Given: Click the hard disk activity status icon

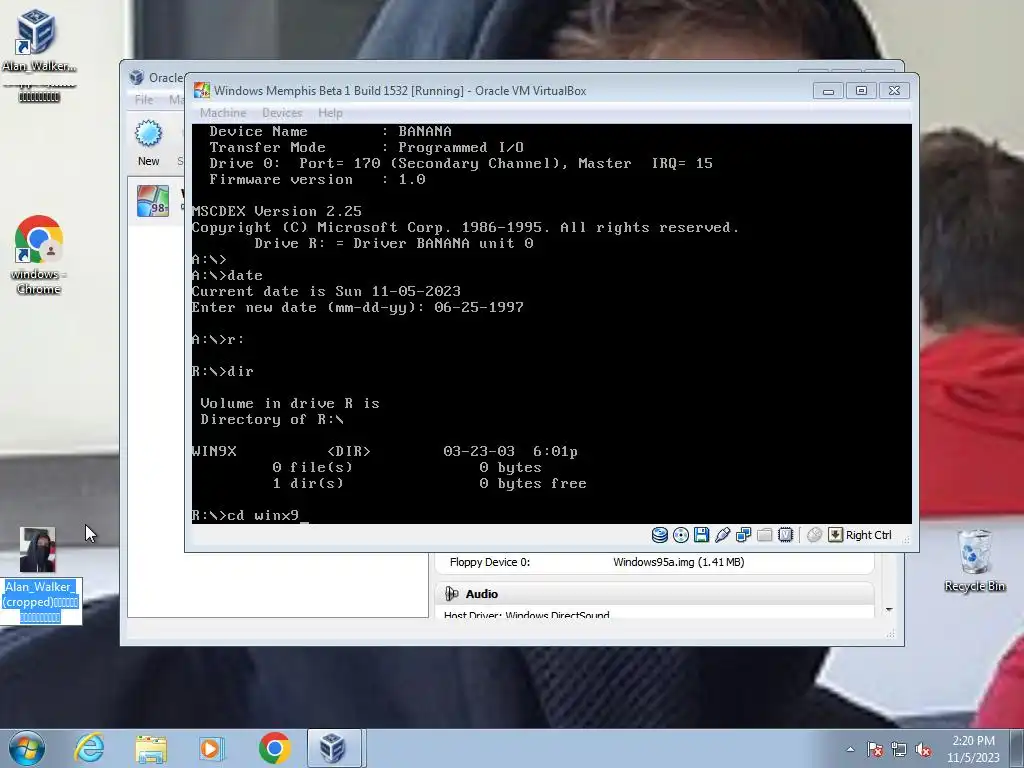Looking at the screenshot, I should click(x=660, y=535).
